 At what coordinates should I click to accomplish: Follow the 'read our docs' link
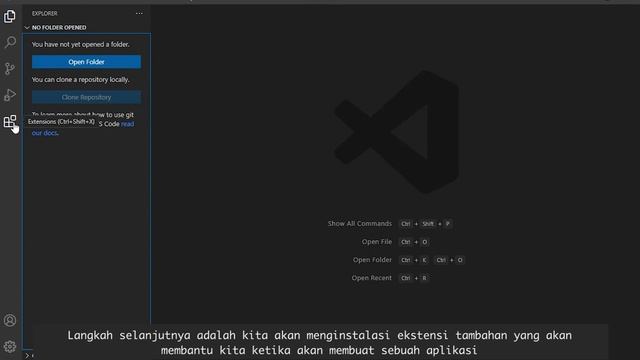click(x=127, y=124)
